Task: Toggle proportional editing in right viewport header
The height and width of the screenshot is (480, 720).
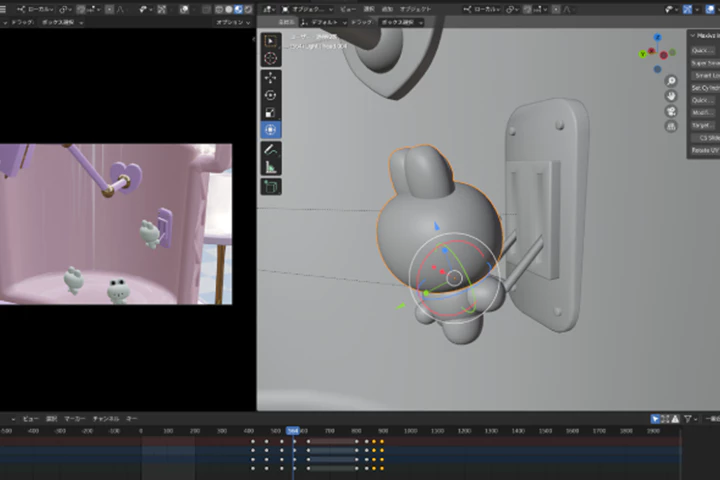Action: pos(556,9)
